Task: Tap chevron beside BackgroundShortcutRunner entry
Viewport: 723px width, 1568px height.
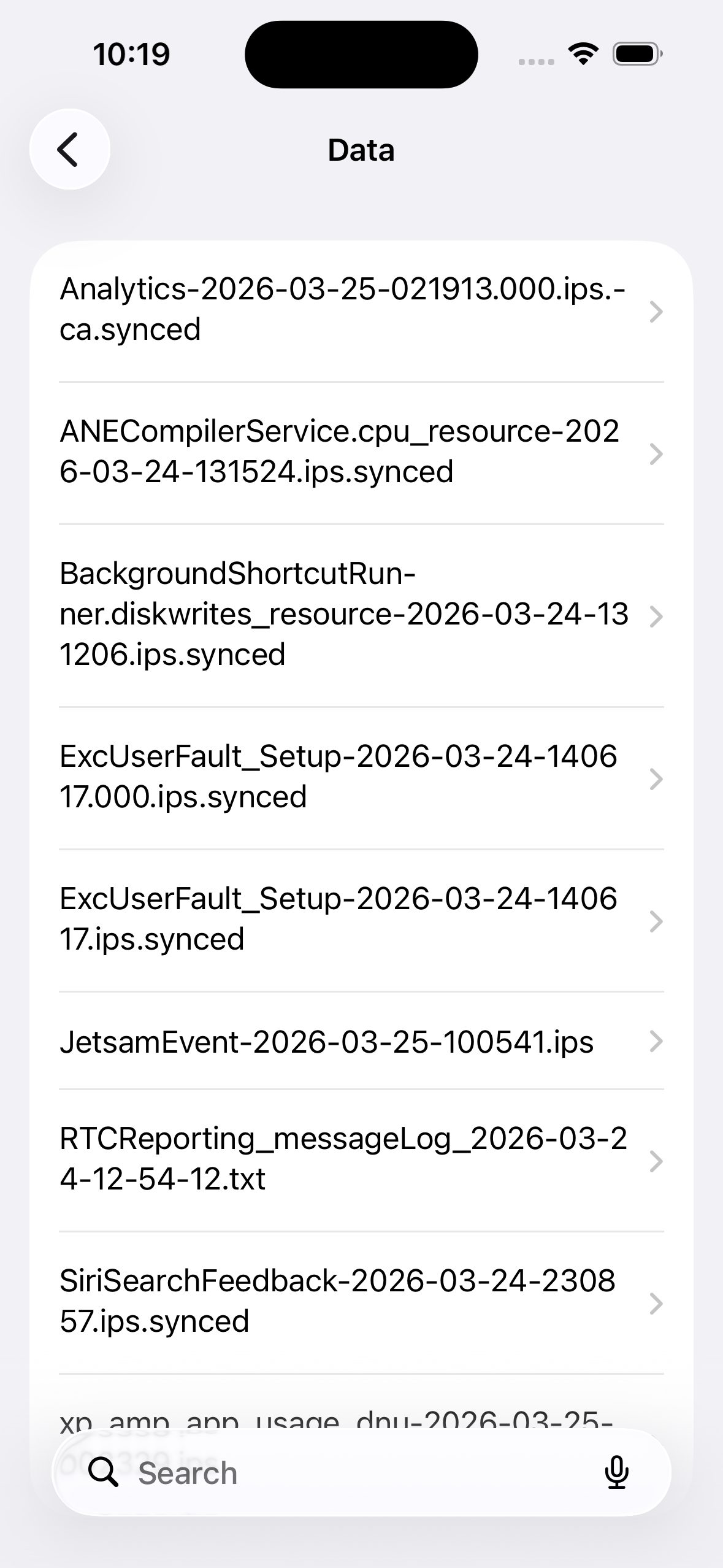Action: (x=656, y=617)
